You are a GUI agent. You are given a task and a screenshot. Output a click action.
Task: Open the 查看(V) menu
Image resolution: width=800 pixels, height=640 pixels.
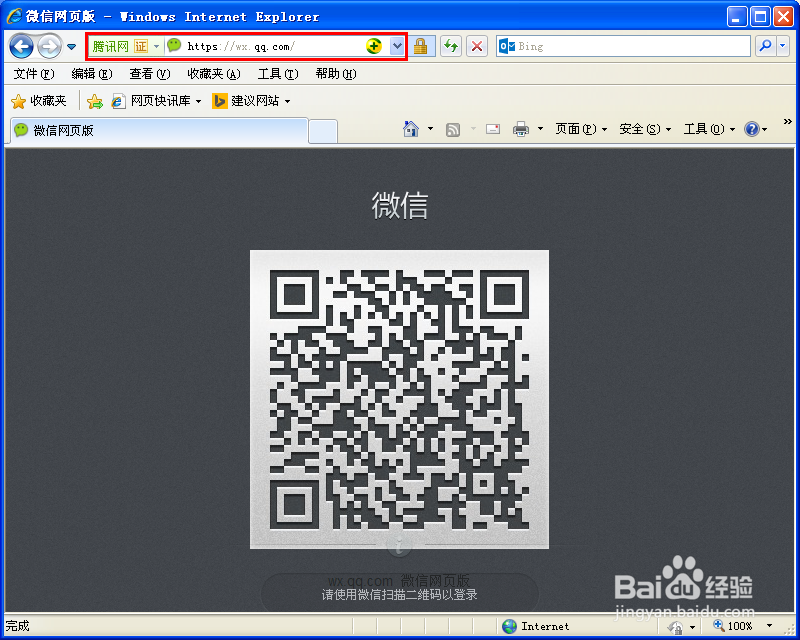pyautogui.click(x=149, y=74)
